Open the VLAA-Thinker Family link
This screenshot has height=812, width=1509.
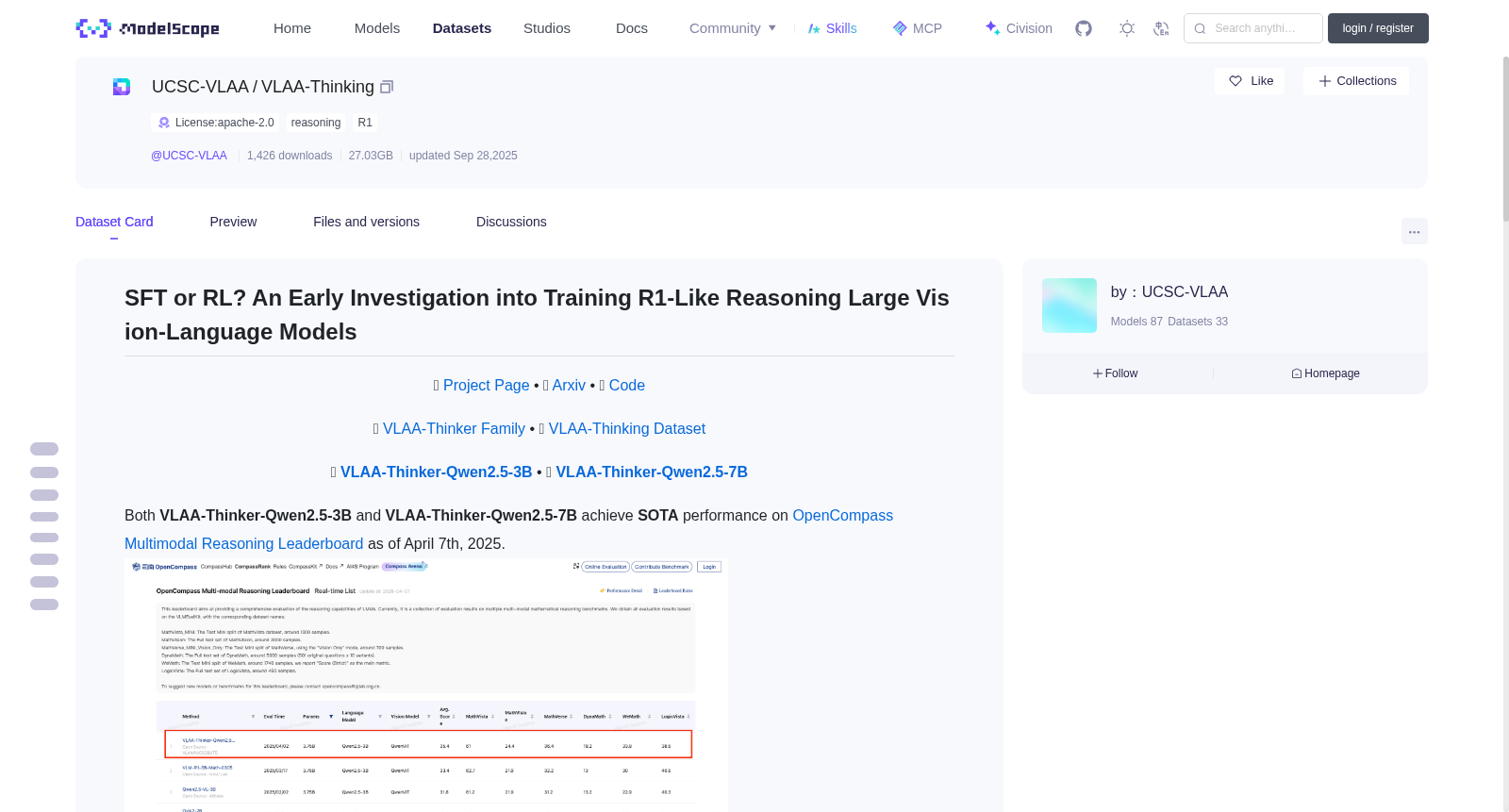tap(454, 428)
